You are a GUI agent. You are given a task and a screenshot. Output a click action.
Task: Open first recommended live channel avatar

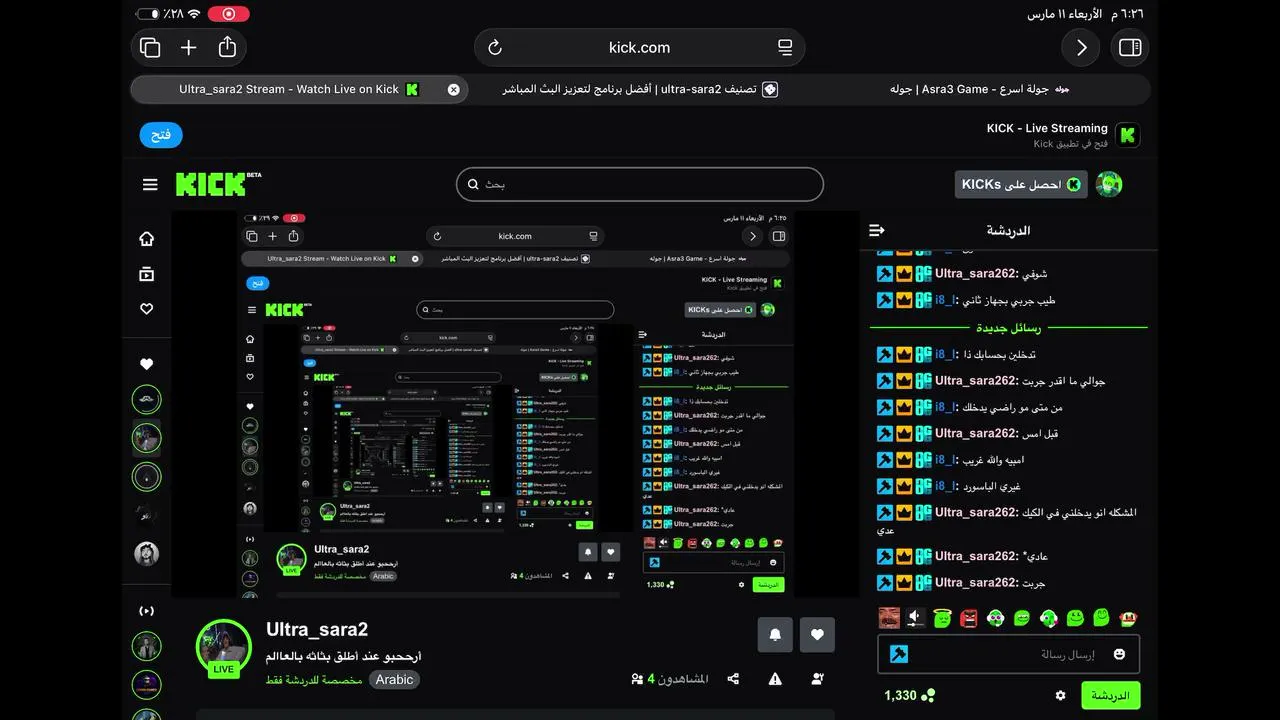[147, 646]
